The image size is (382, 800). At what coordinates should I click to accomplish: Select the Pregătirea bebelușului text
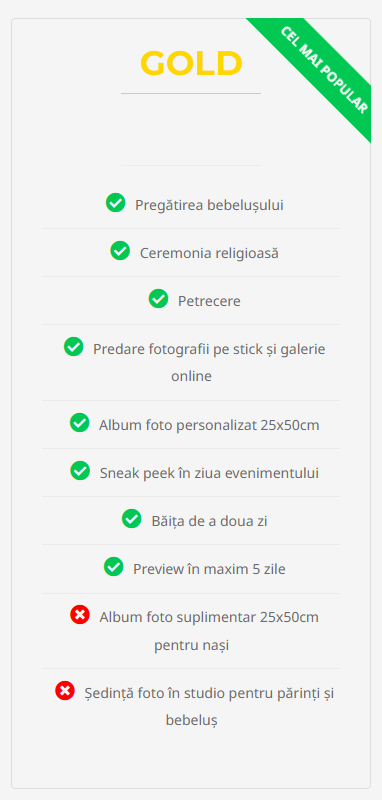(209, 205)
